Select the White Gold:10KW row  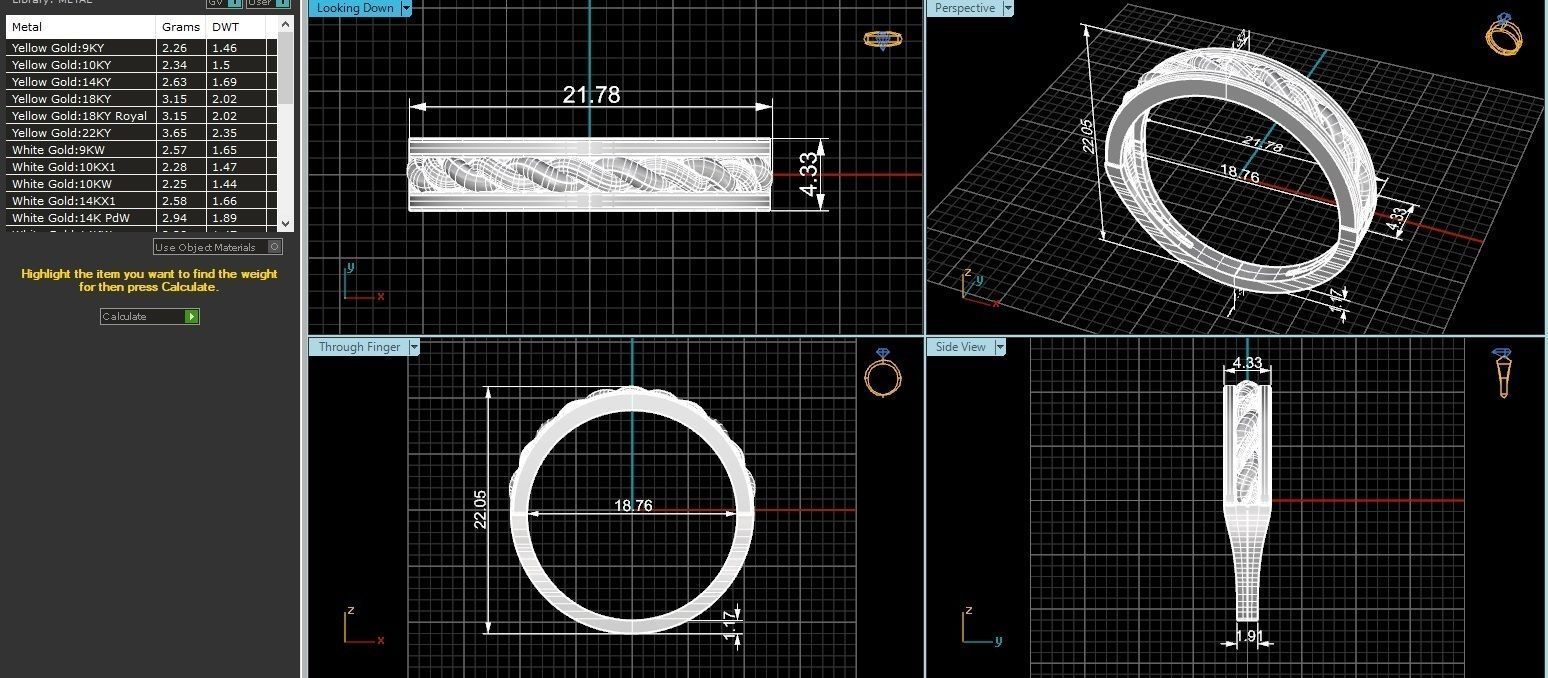pyautogui.click(x=142, y=184)
